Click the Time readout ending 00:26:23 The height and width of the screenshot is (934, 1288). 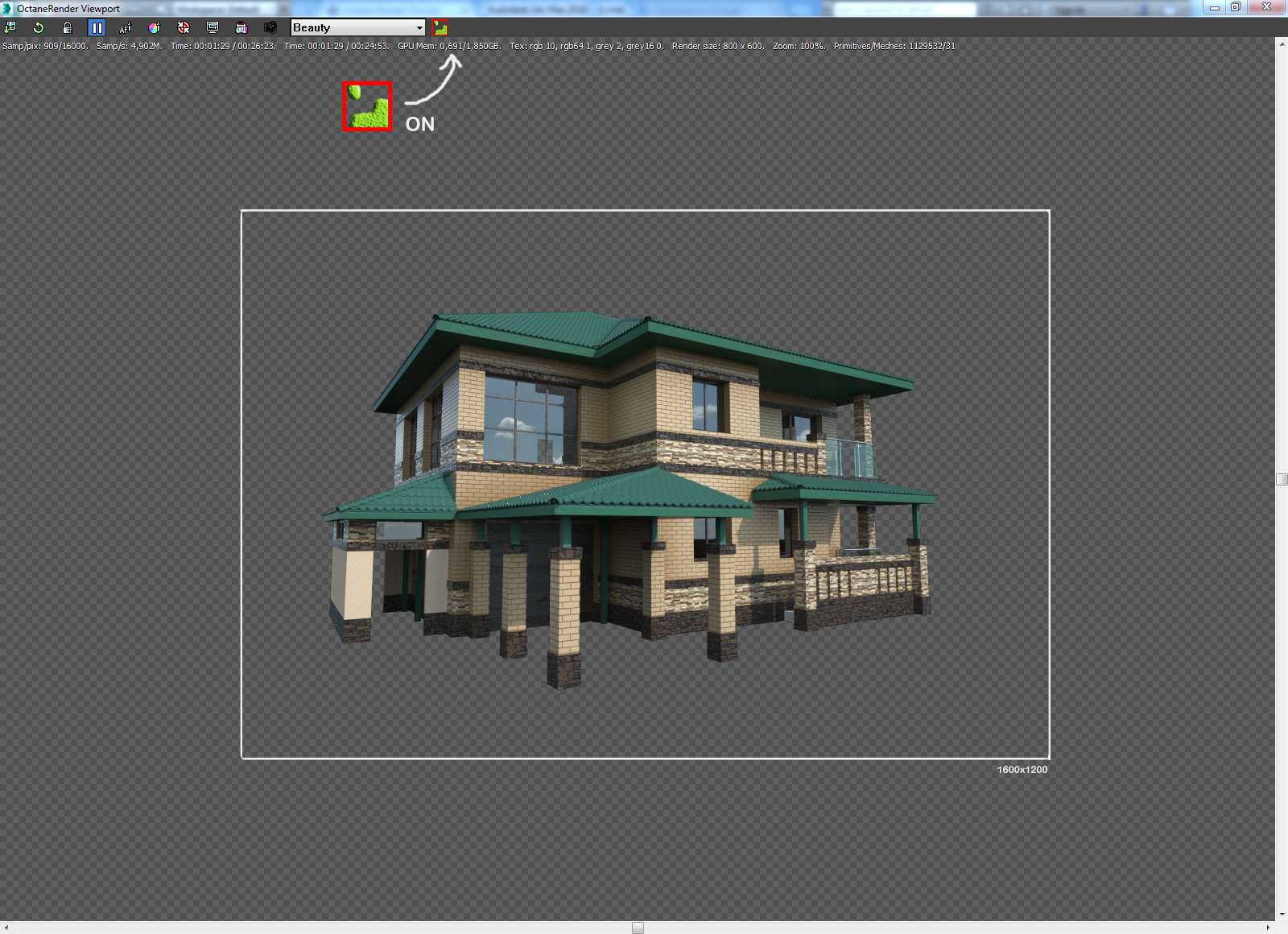coord(223,46)
